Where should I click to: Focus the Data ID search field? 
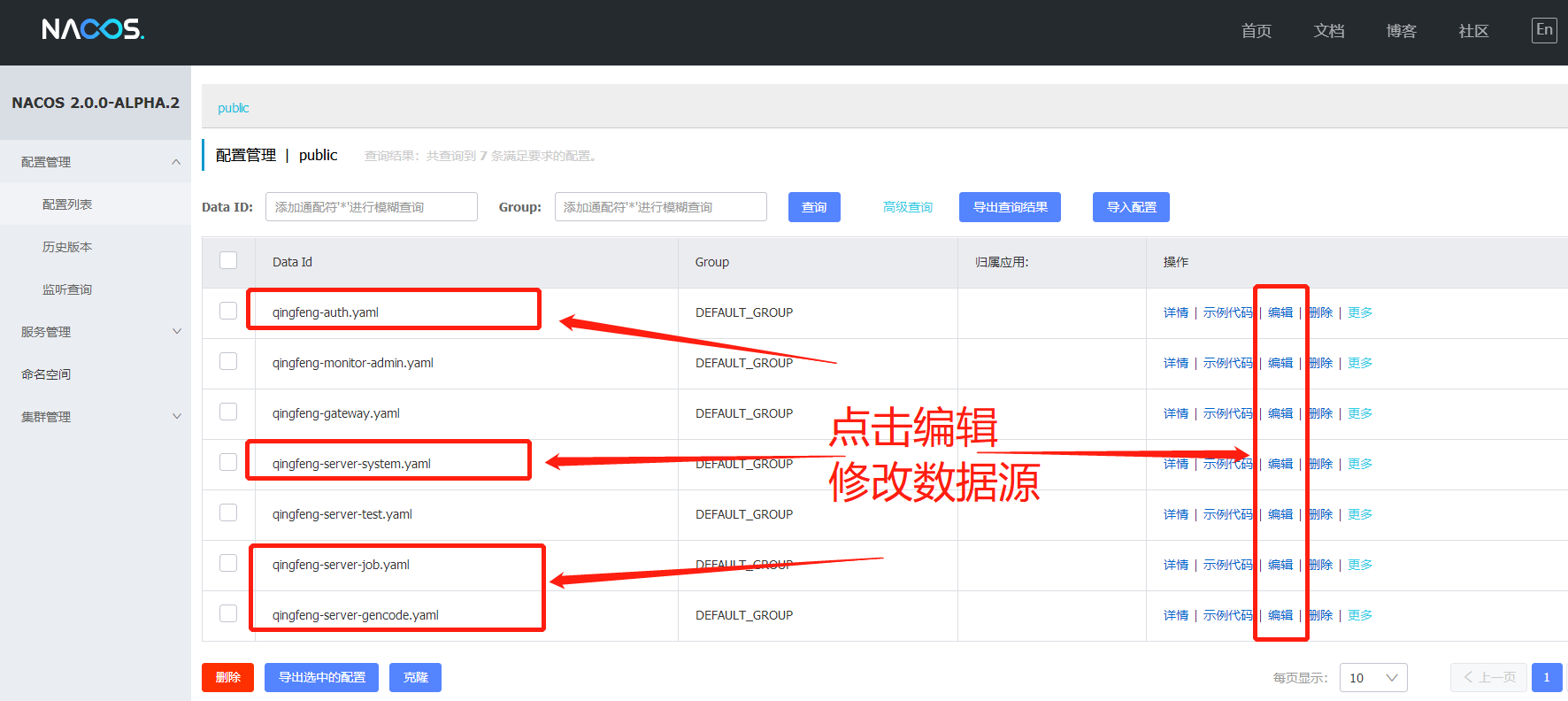(372, 207)
